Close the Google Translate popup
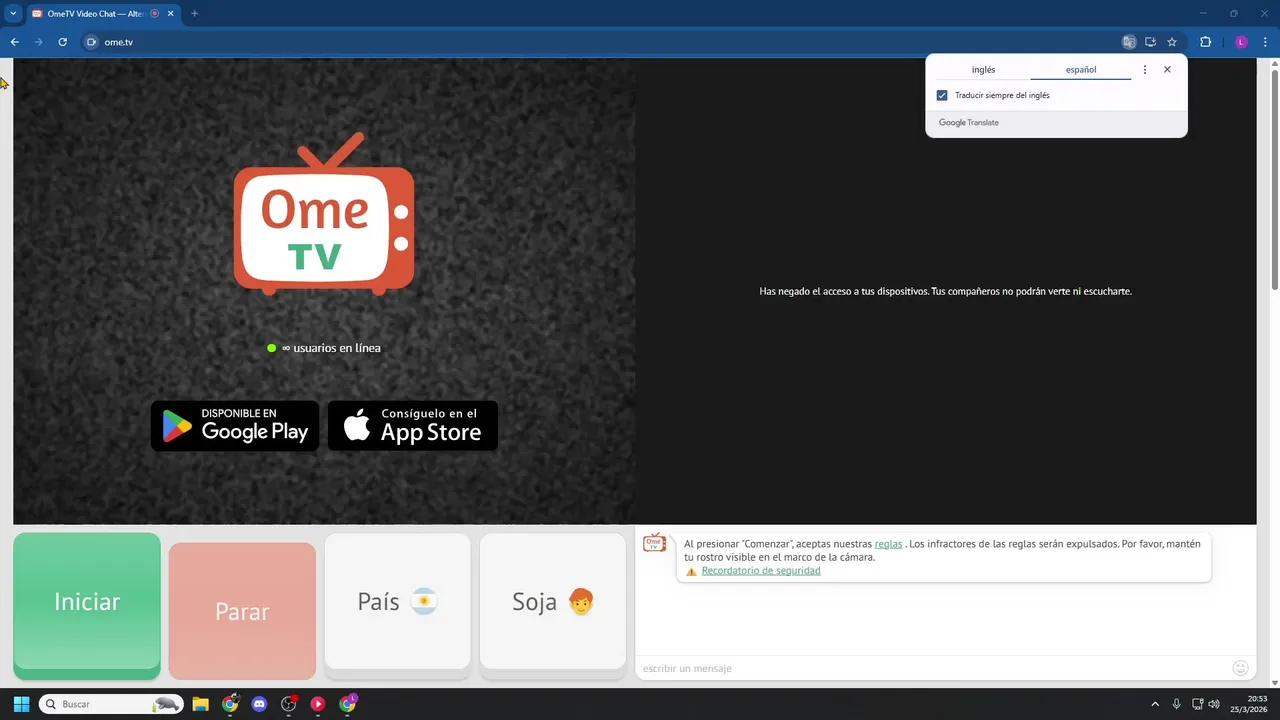 (1167, 70)
